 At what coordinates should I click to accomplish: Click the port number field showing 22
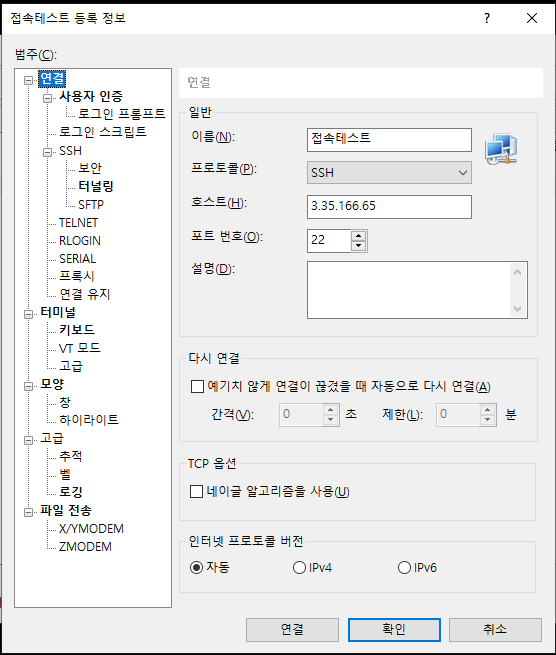tap(329, 241)
